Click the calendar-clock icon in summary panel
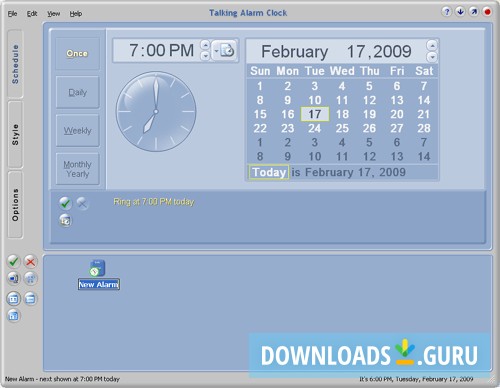The width and height of the screenshot is (500, 388). coord(65,220)
